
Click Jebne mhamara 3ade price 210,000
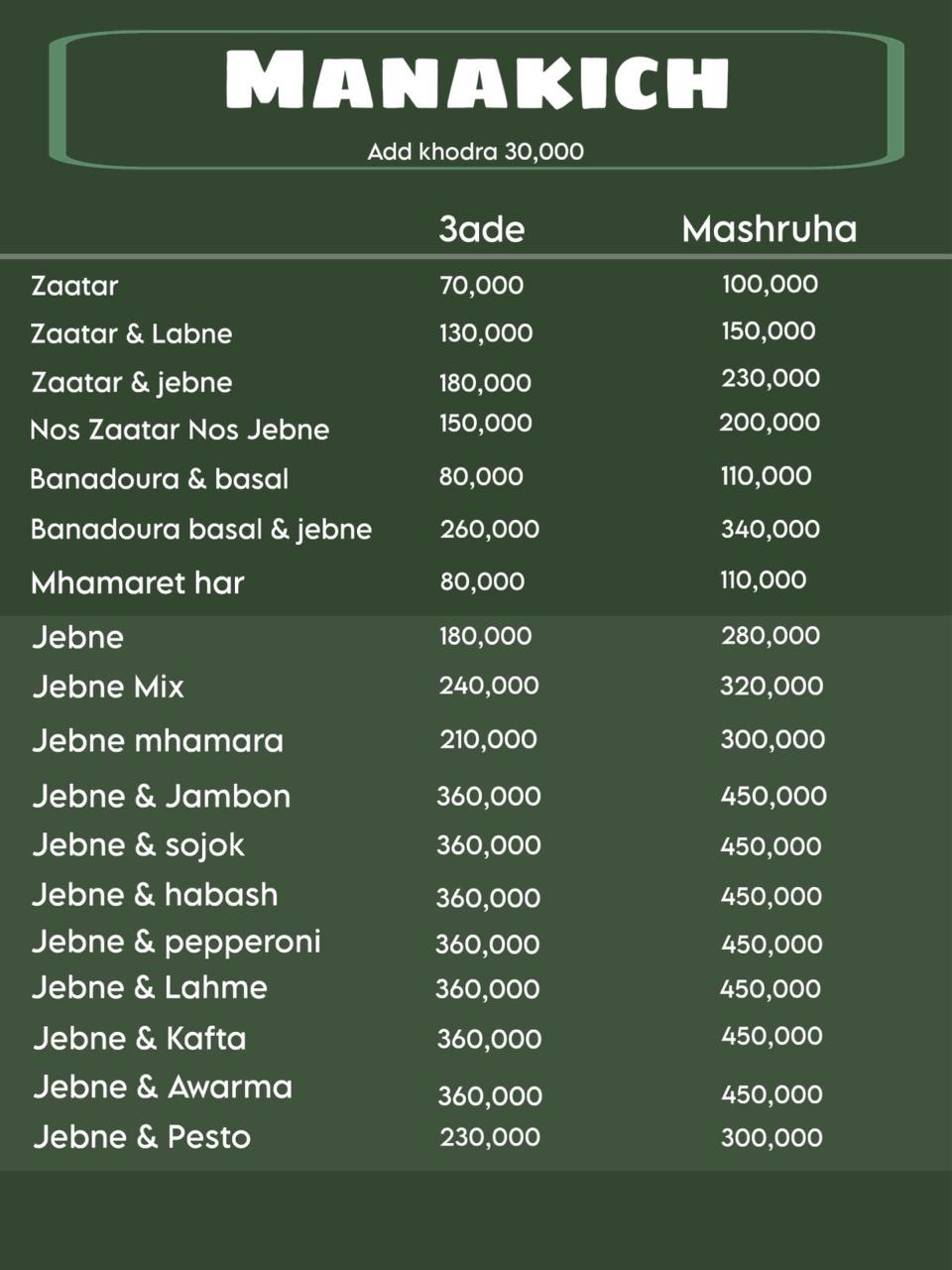click(x=488, y=739)
